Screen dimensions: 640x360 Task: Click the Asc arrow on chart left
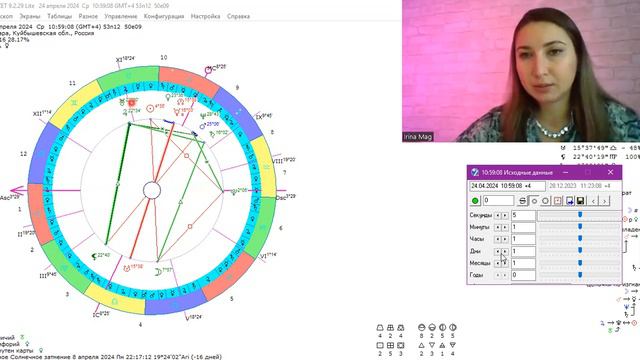point(18,191)
